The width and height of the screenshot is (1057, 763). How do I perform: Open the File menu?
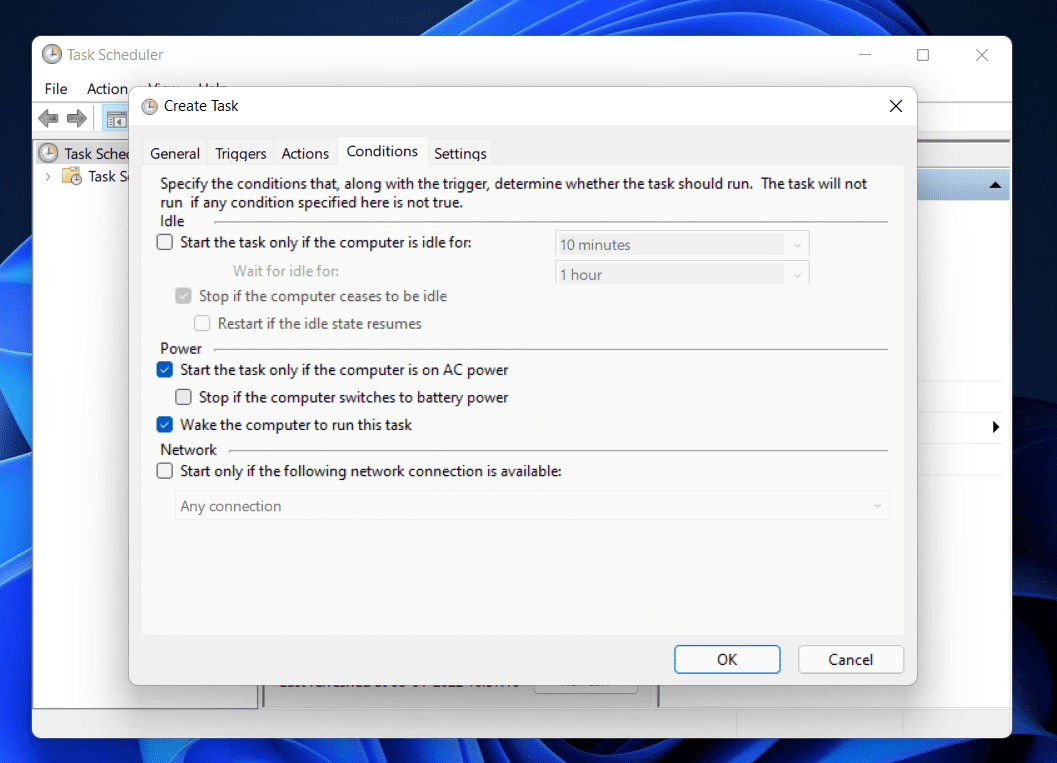click(56, 89)
